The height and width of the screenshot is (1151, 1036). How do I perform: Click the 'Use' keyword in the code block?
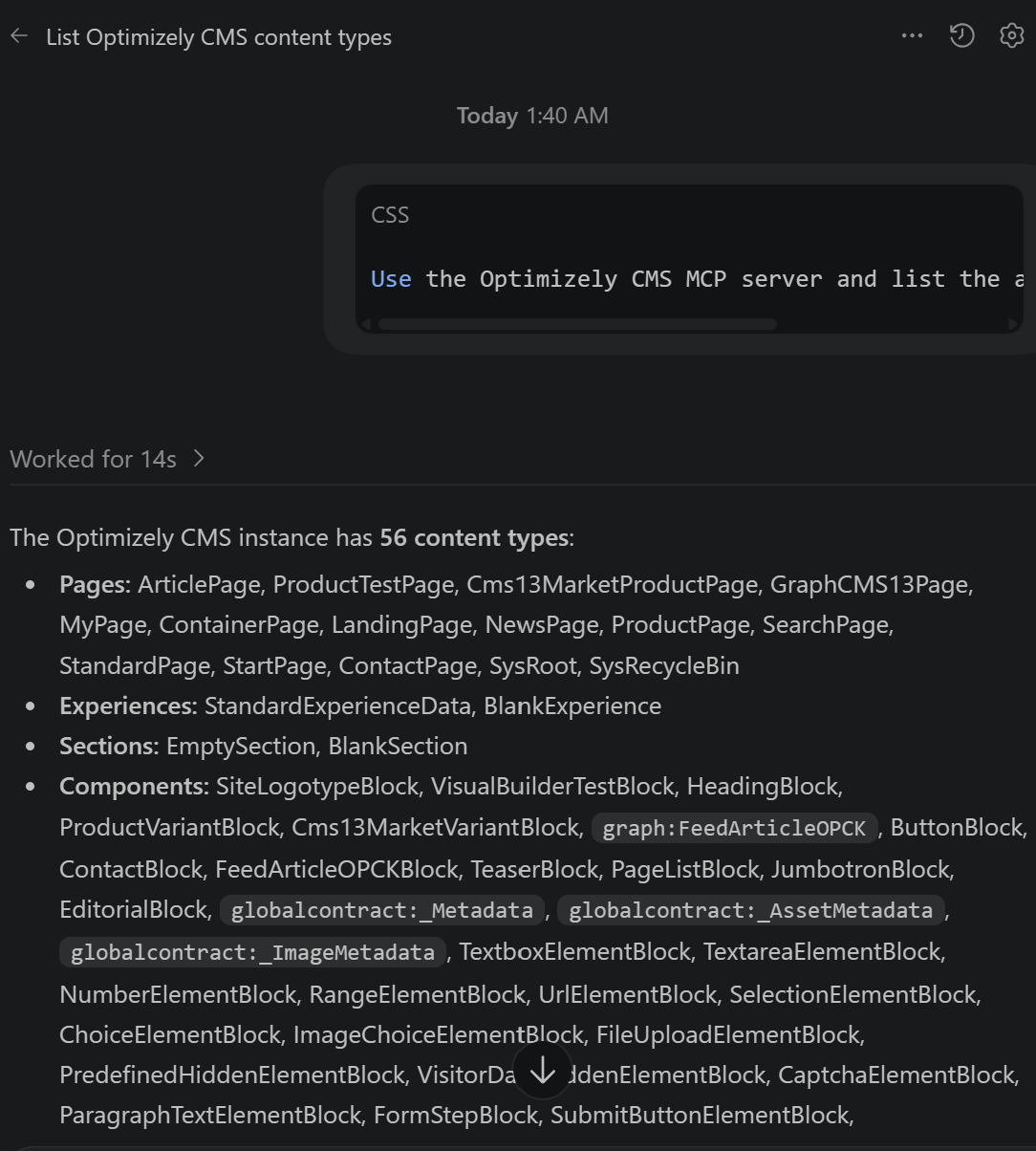391,279
